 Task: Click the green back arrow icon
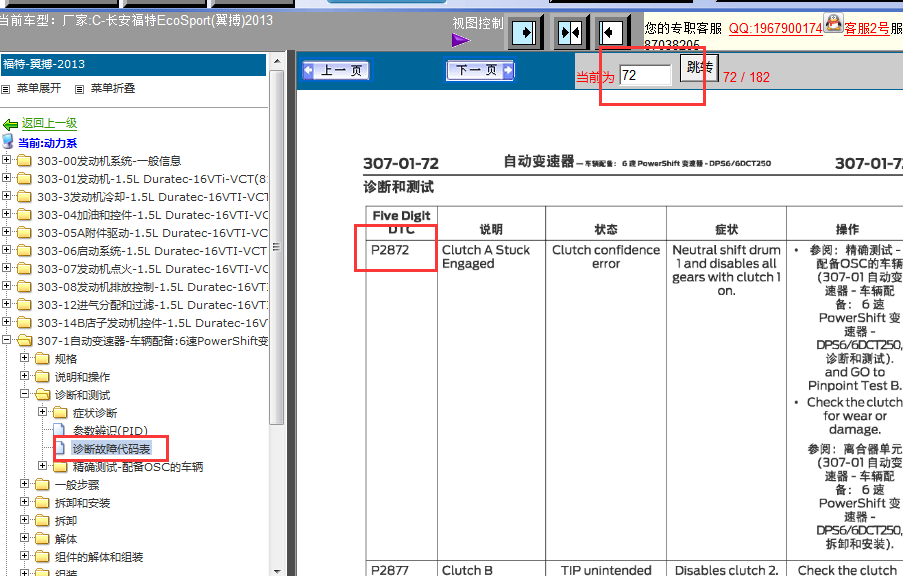pos(10,124)
